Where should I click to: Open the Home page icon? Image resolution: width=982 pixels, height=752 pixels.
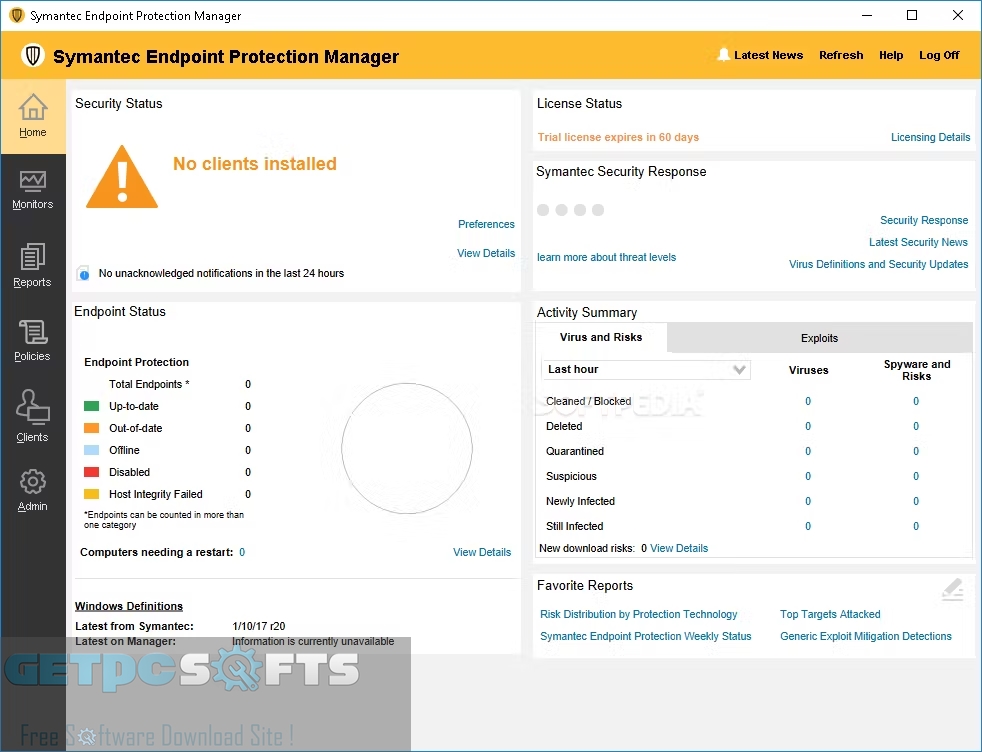[x=33, y=106]
